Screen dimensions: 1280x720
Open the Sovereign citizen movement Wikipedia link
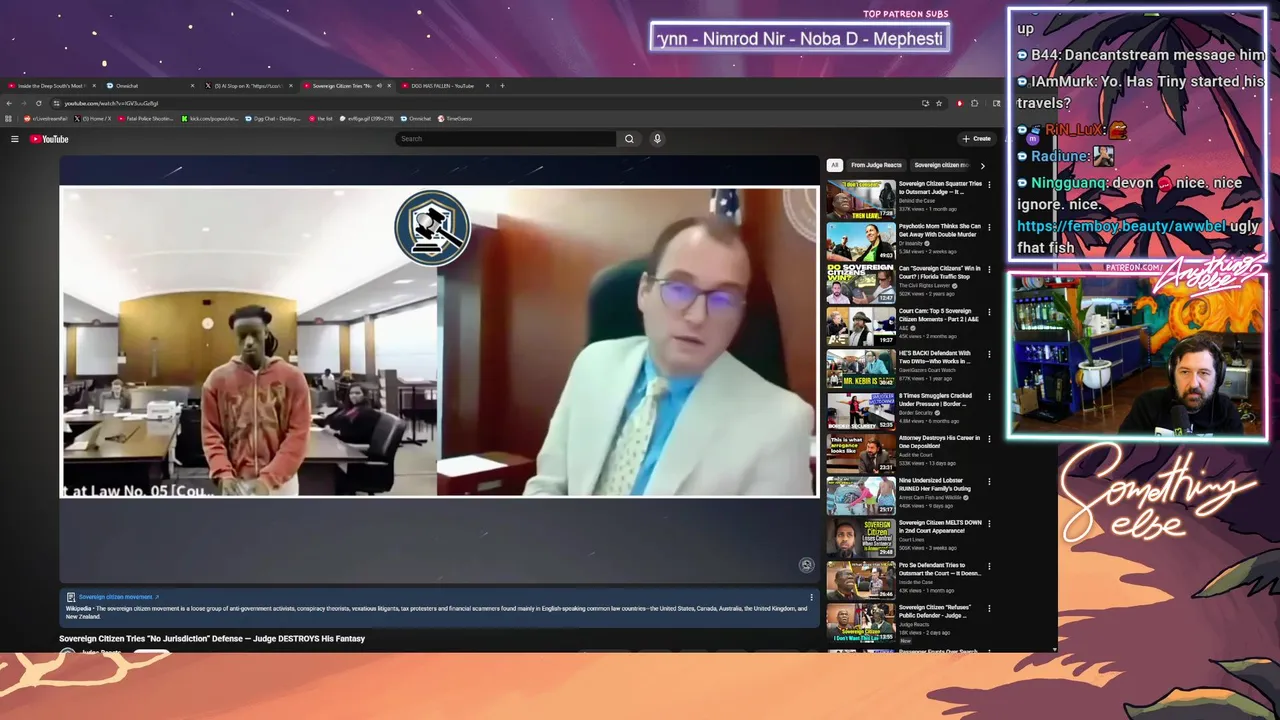pyautogui.click(x=118, y=597)
